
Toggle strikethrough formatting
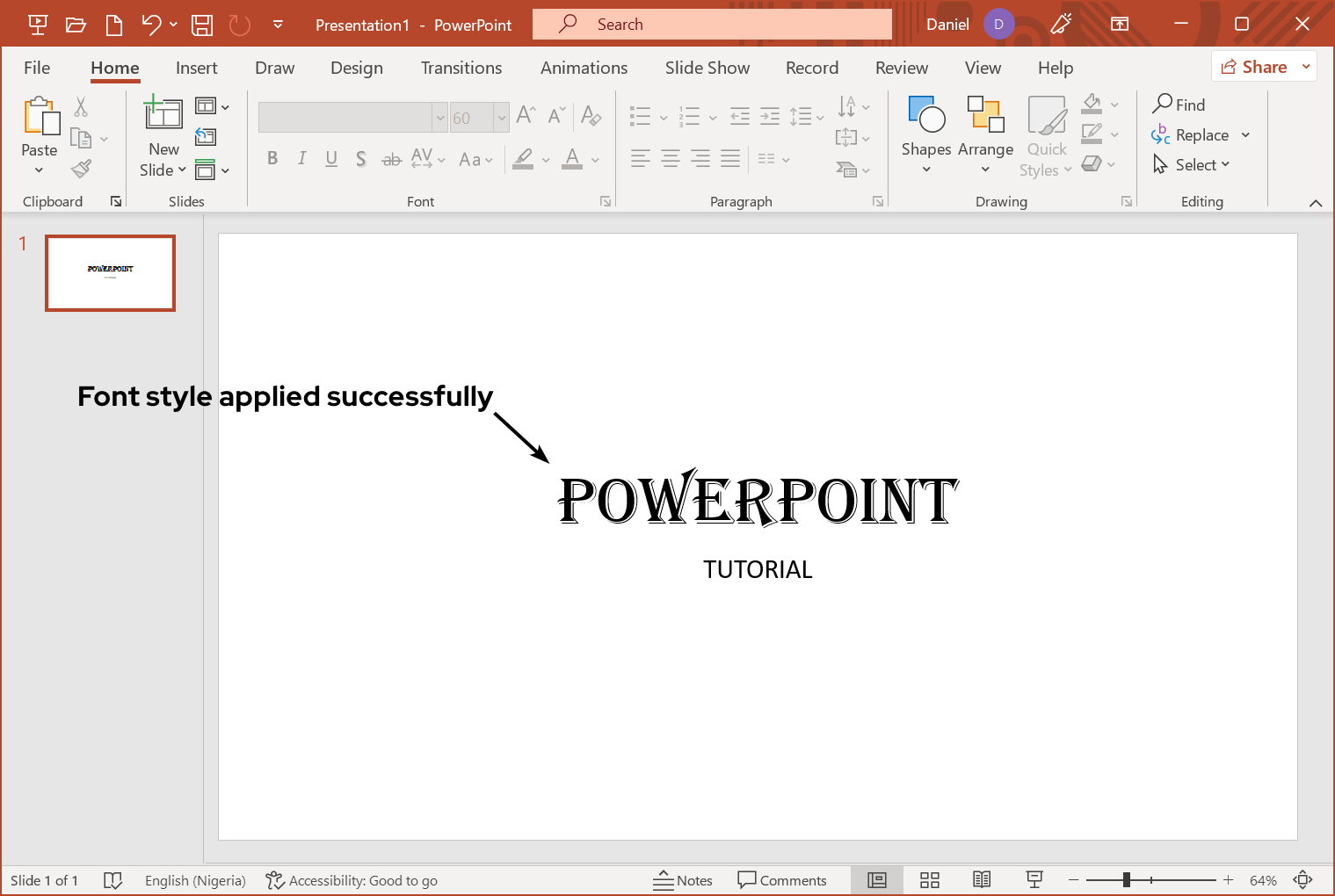391,158
